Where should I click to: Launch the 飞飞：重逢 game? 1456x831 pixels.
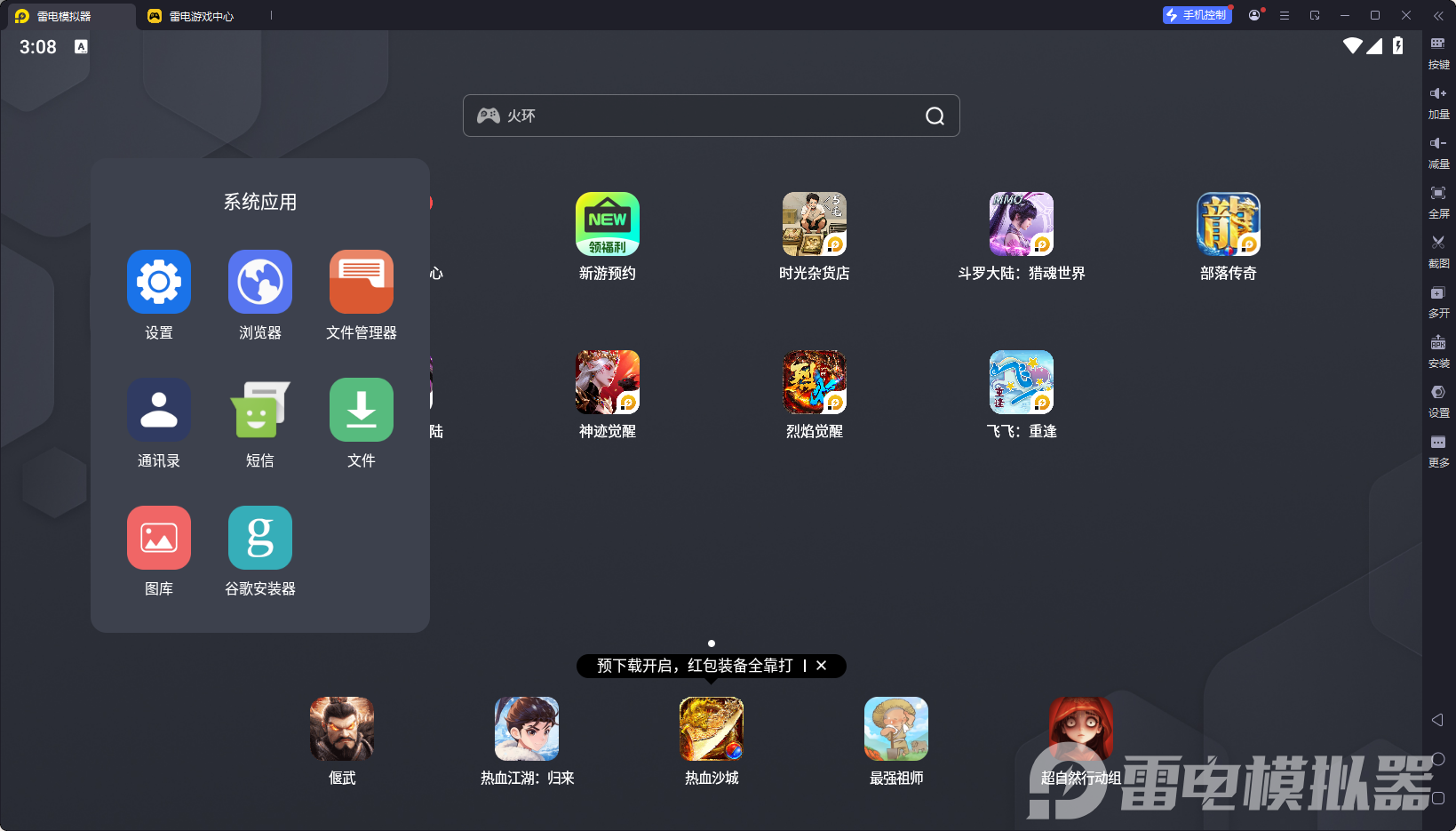(x=1022, y=382)
